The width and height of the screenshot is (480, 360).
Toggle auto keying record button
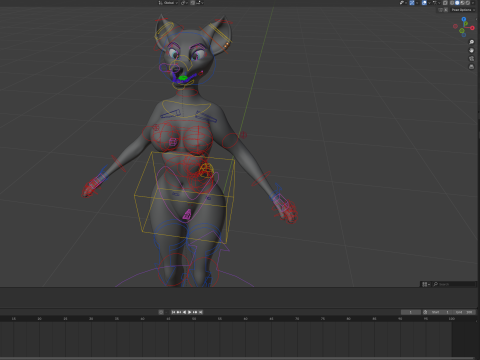(x=161, y=312)
